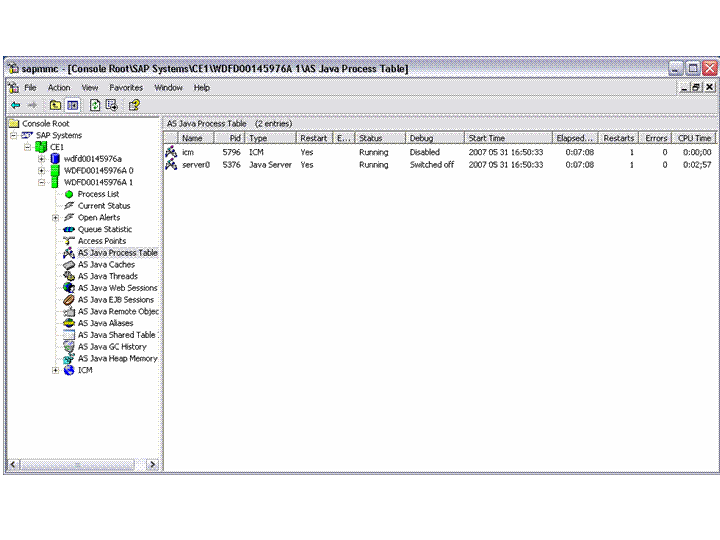Click the AS Java Web Sessions icon
Screen dimensions: 720x540
click(69, 288)
